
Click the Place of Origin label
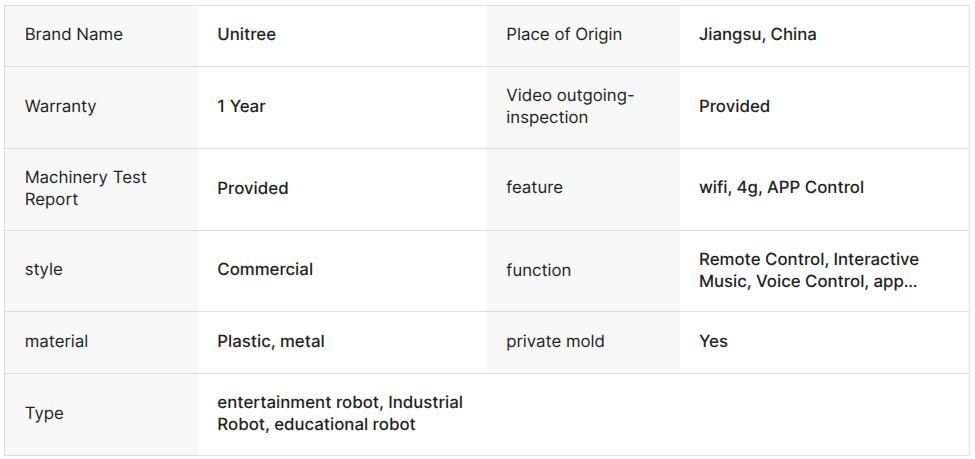pos(564,35)
